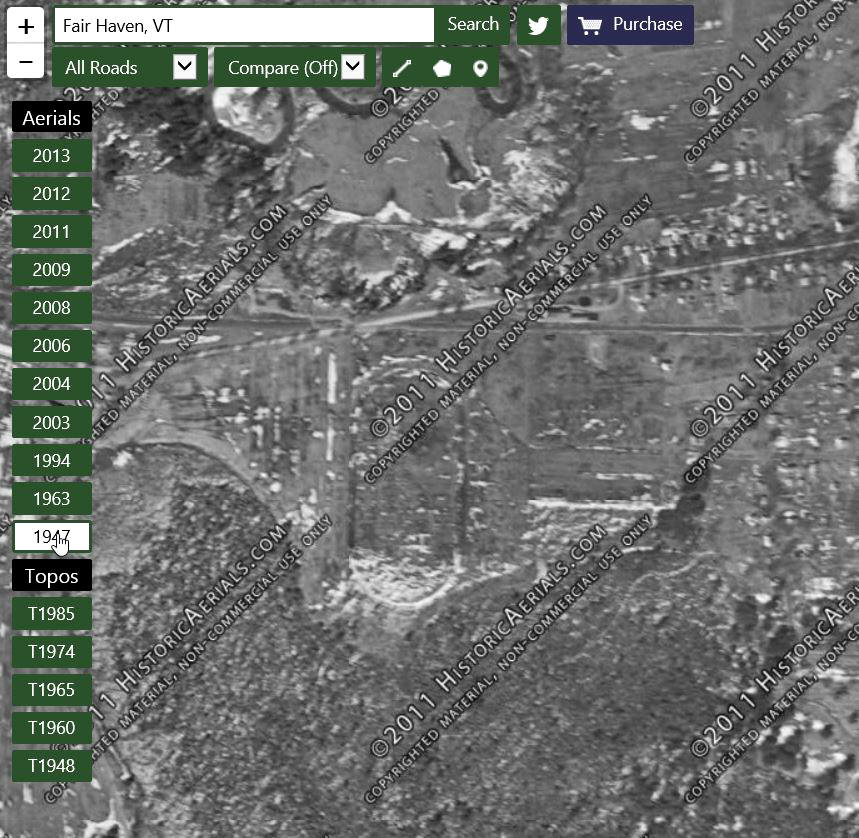Switch to the 1994 aerial imagery
Image resolution: width=859 pixels, height=838 pixels.
tap(52, 461)
